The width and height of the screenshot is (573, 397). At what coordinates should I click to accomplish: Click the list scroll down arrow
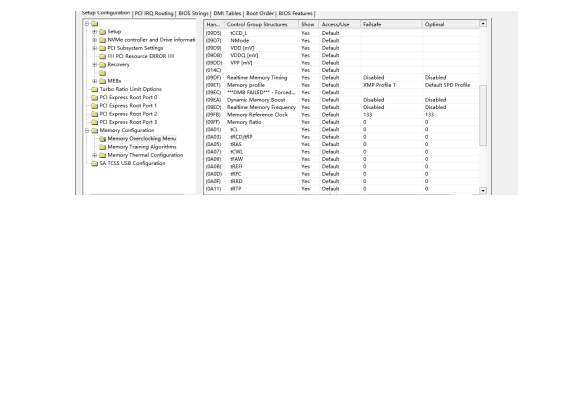(483, 190)
